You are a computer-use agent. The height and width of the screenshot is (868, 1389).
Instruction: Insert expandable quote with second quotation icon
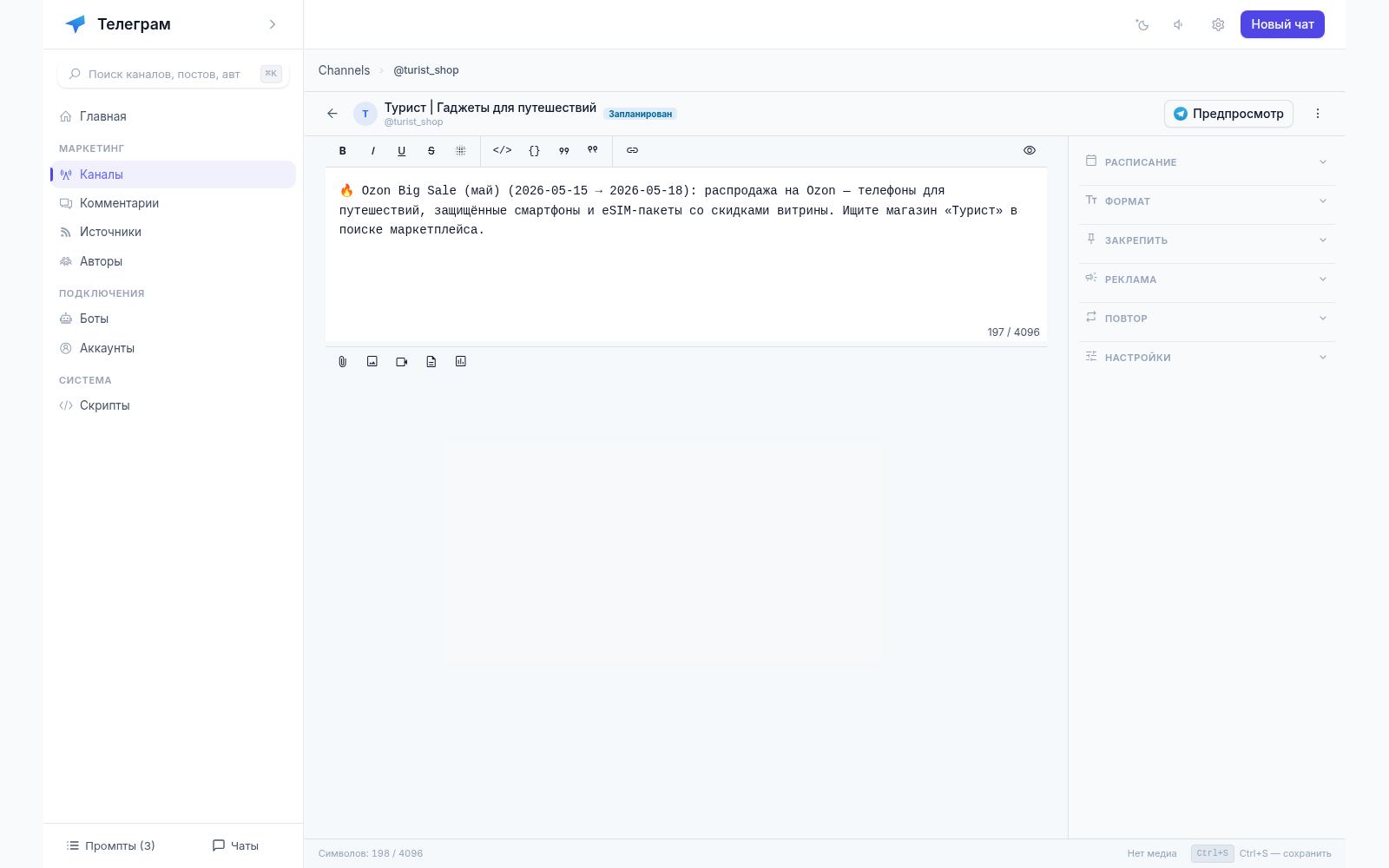(593, 151)
